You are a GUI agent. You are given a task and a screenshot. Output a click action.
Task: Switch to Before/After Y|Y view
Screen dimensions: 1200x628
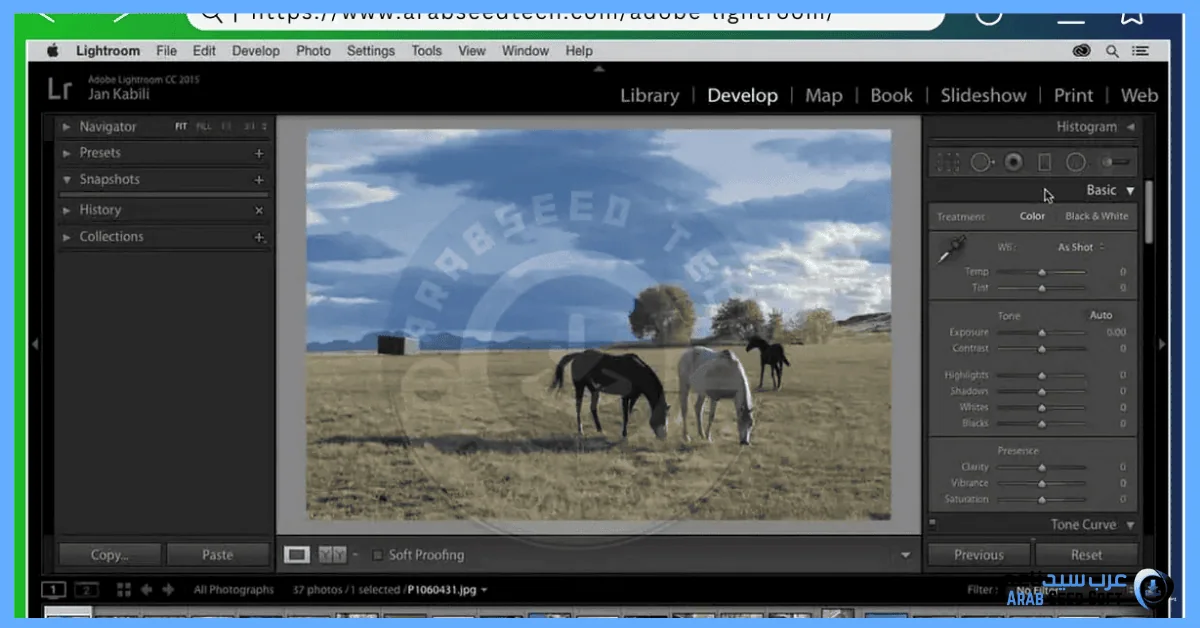coord(332,555)
